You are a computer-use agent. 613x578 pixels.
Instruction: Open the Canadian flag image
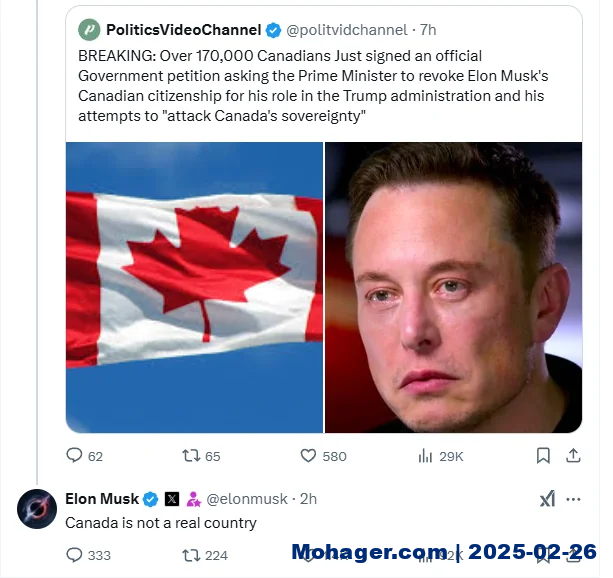pos(194,287)
